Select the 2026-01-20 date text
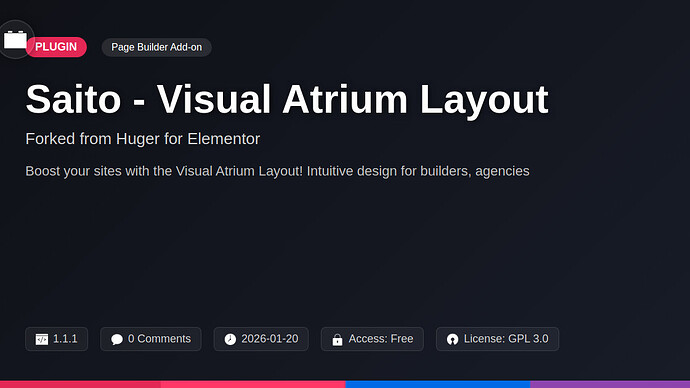690x388 pixels. [270, 339]
